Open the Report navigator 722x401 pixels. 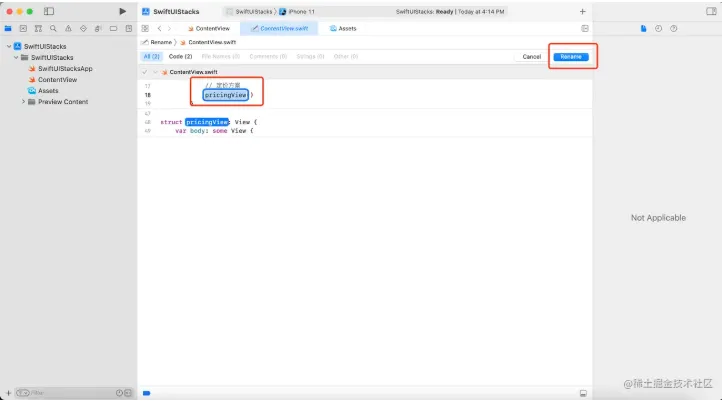pyautogui.click(x=128, y=29)
